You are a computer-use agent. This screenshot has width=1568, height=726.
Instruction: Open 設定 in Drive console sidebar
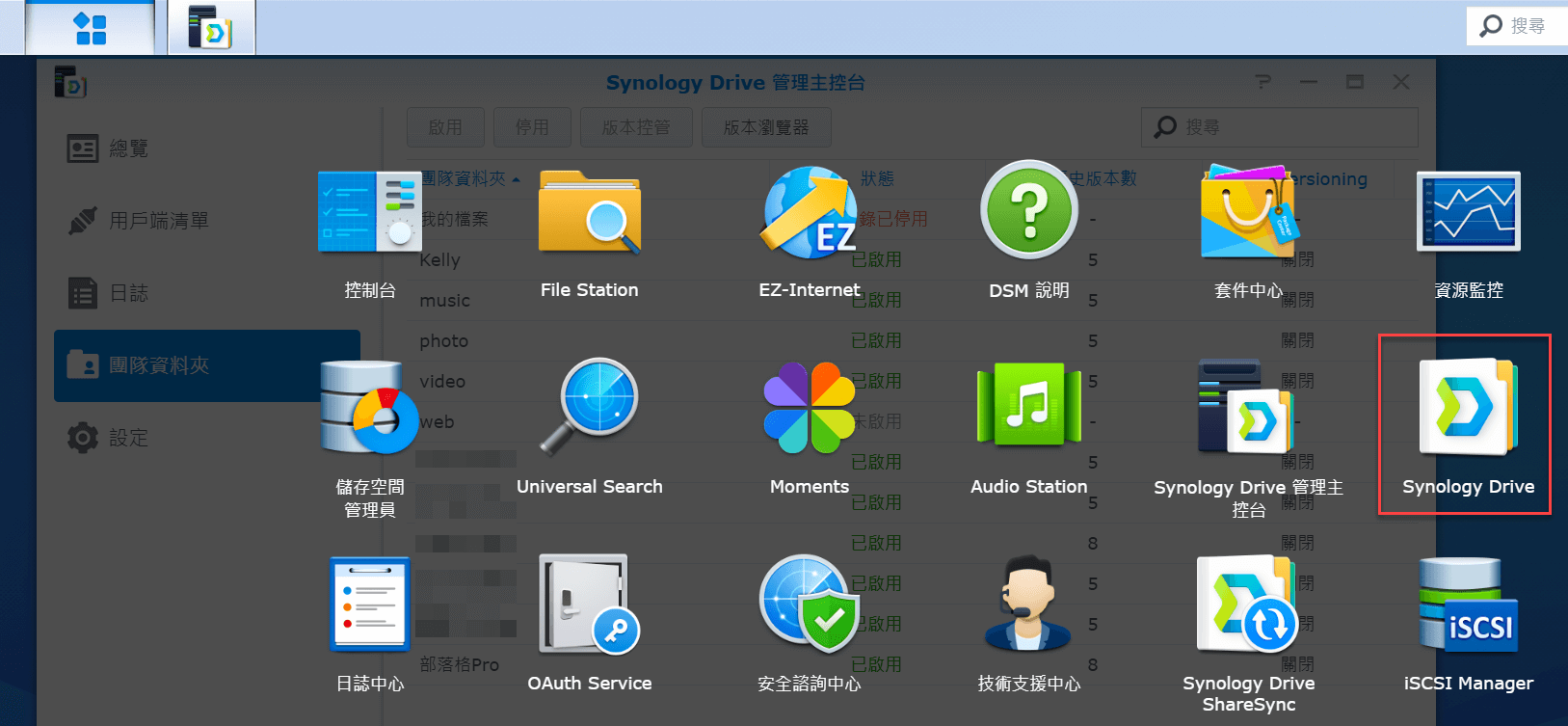click(207, 438)
